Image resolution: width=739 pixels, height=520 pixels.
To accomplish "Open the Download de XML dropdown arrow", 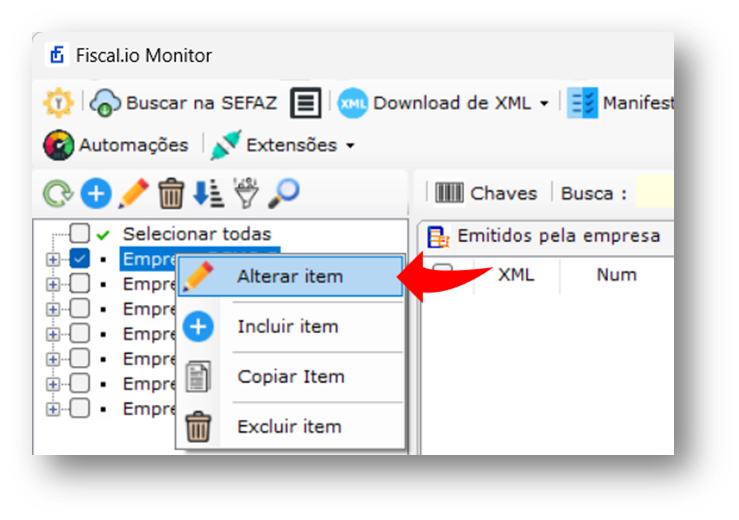I will (544, 103).
